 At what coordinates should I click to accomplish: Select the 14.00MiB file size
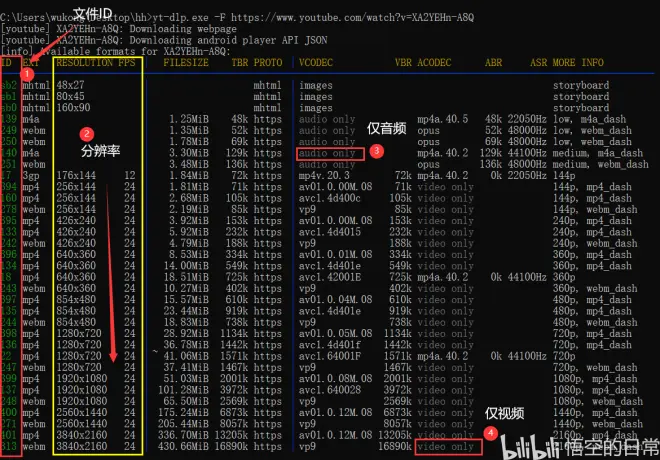tap(186, 266)
